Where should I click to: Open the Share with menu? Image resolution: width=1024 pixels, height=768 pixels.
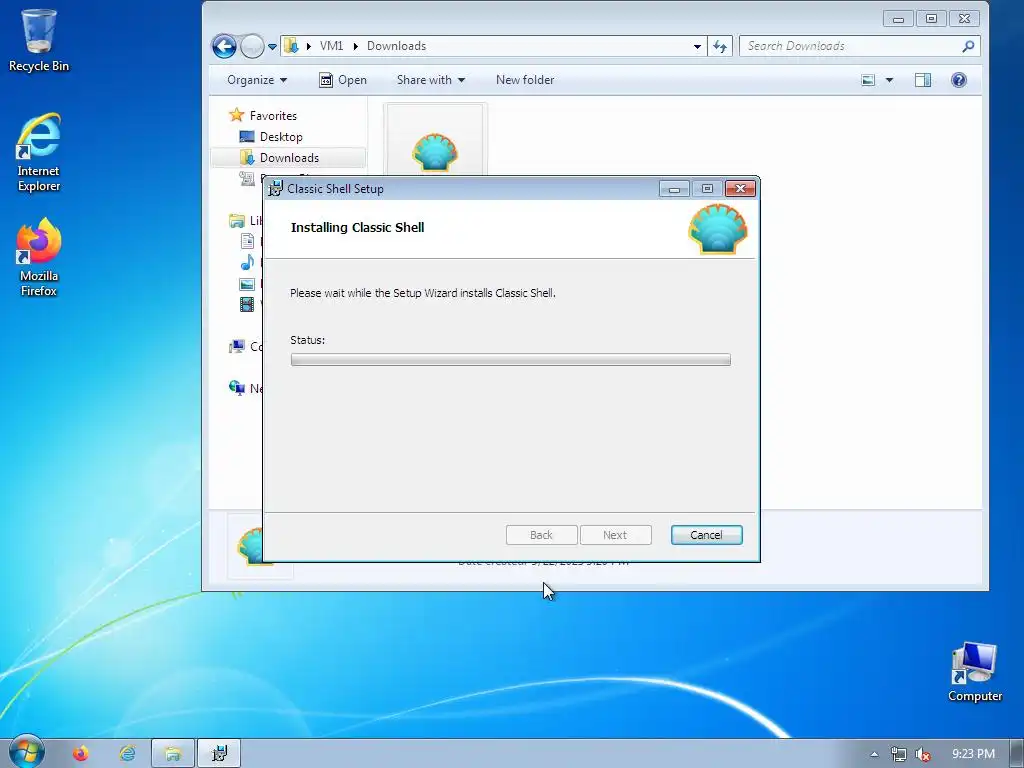point(431,80)
